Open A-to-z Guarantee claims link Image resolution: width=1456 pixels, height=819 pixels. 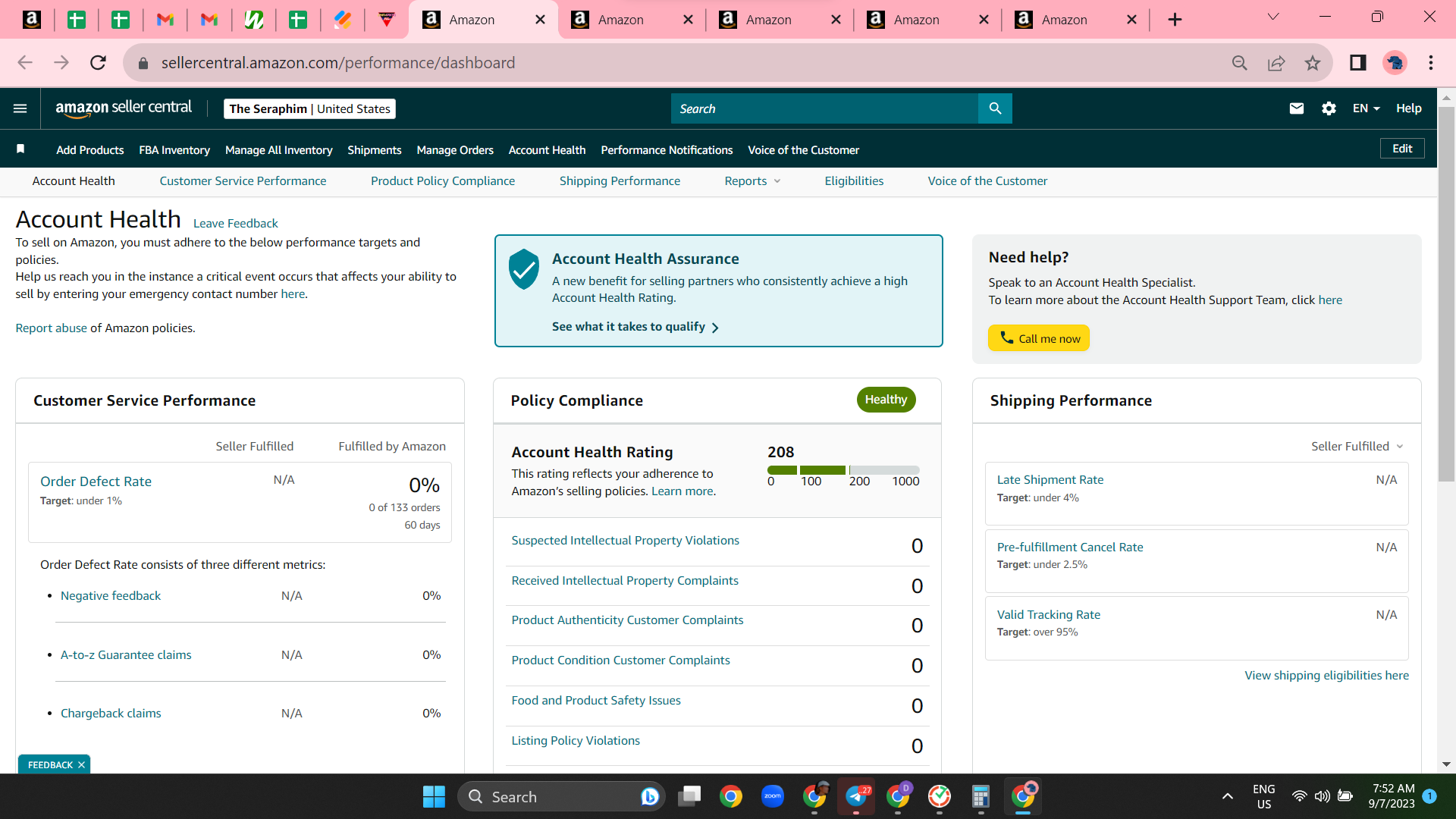click(x=126, y=655)
